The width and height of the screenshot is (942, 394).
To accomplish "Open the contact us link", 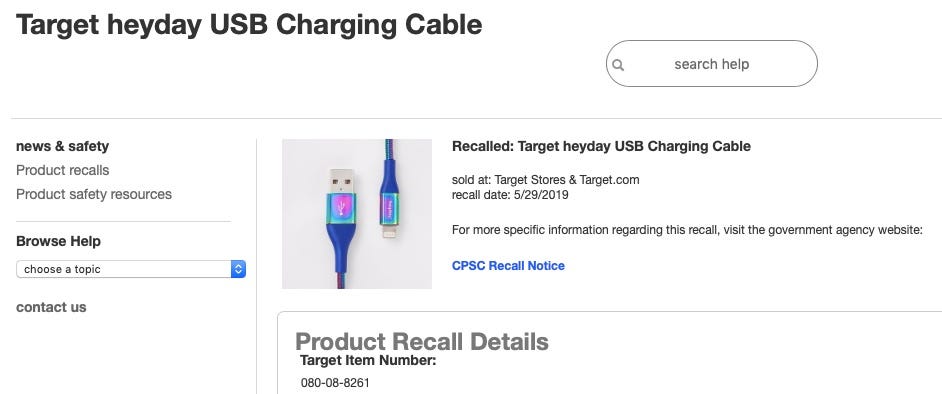I will 51,307.
